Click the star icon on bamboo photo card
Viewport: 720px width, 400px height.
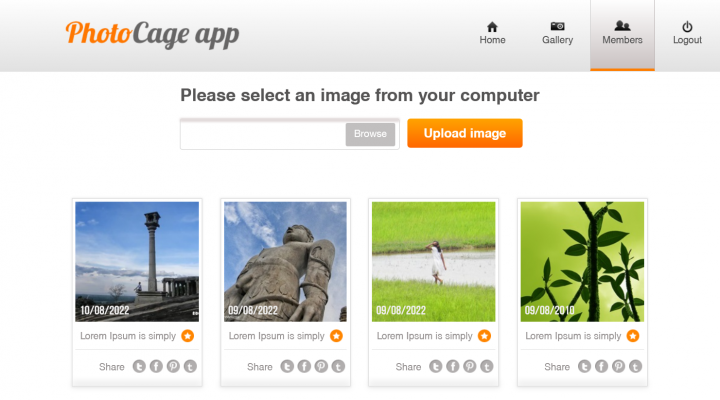click(633, 336)
